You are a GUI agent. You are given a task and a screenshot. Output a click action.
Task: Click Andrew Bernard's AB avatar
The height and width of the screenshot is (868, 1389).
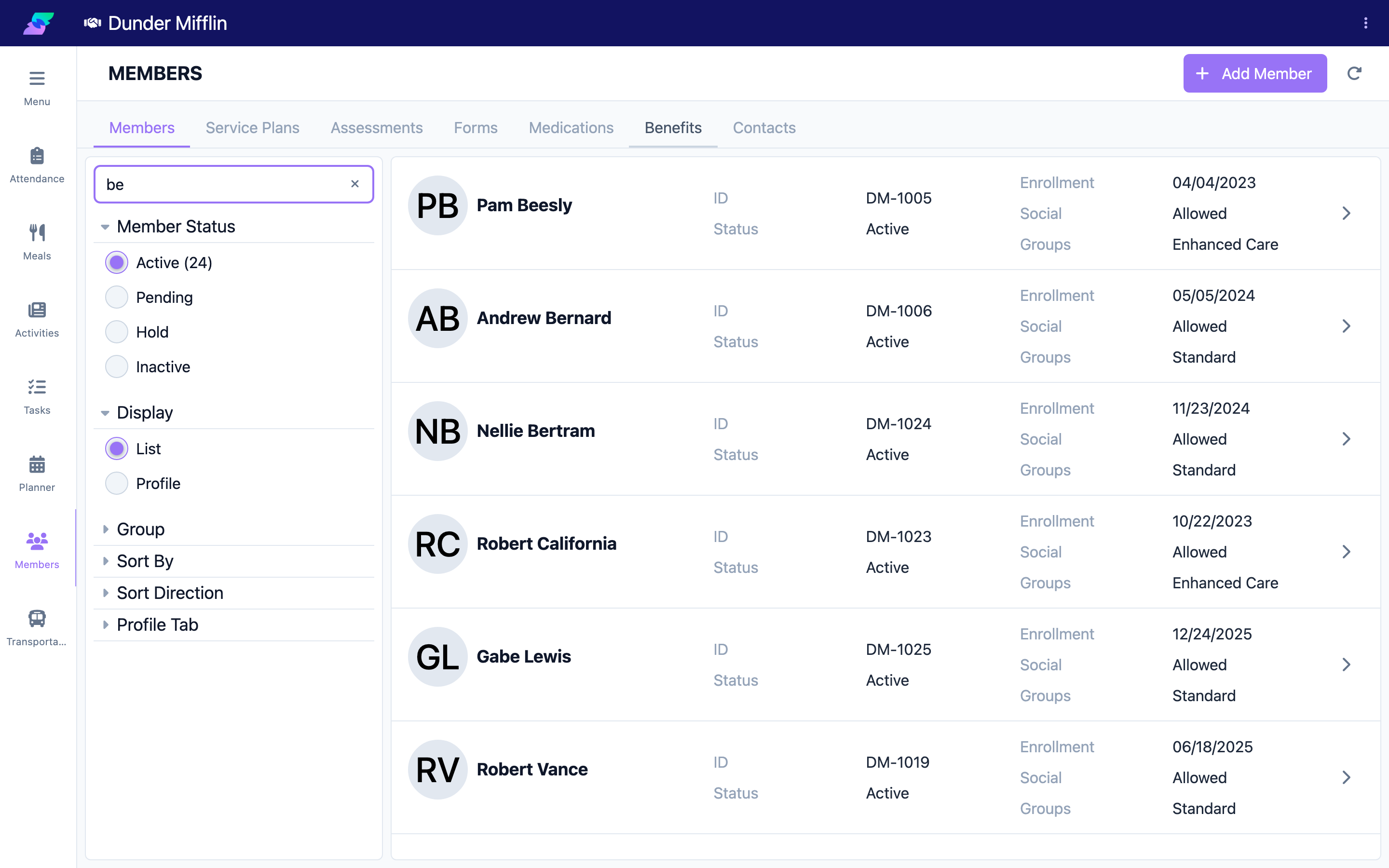(x=437, y=318)
